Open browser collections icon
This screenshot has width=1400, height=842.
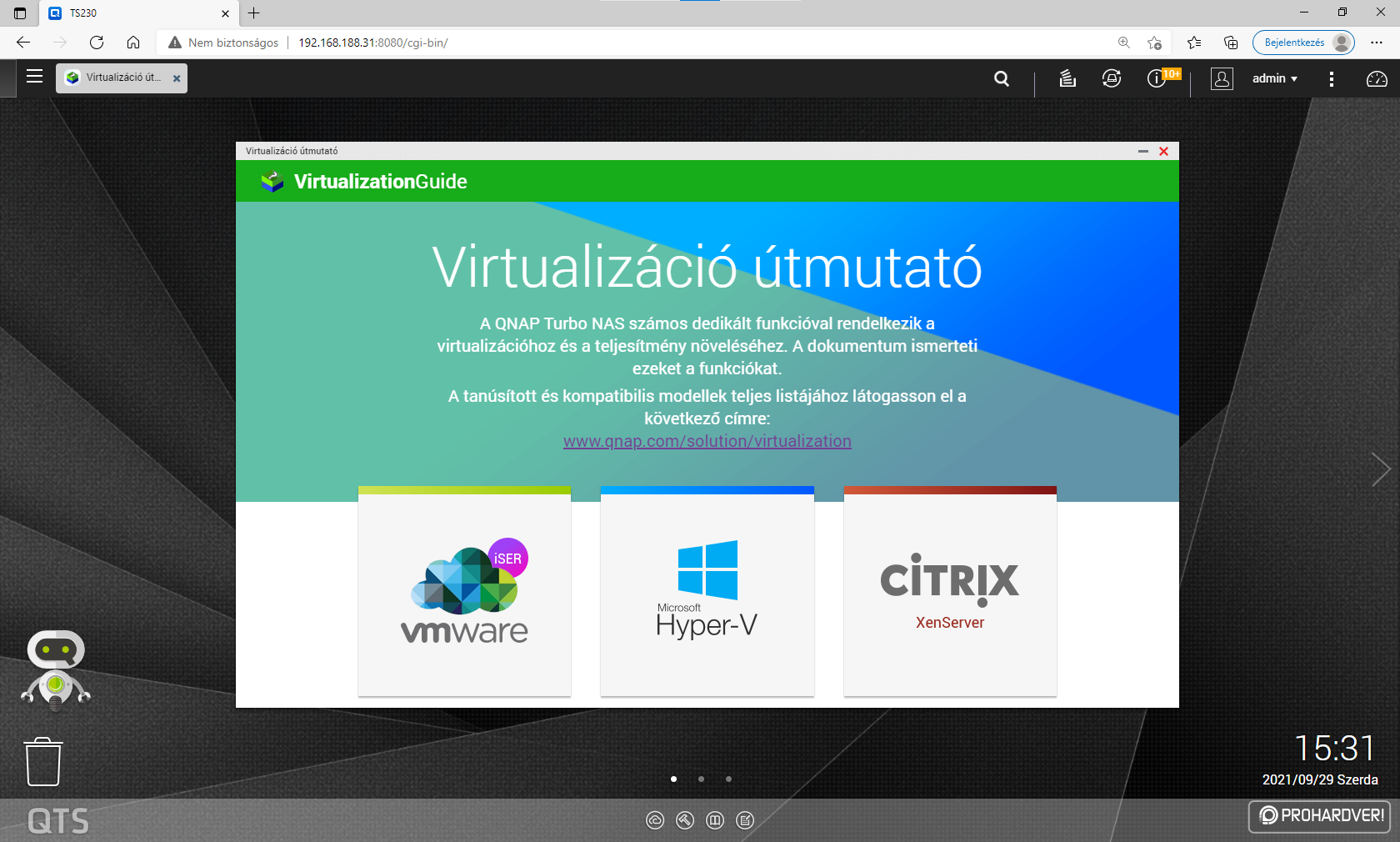pyautogui.click(x=1231, y=43)
